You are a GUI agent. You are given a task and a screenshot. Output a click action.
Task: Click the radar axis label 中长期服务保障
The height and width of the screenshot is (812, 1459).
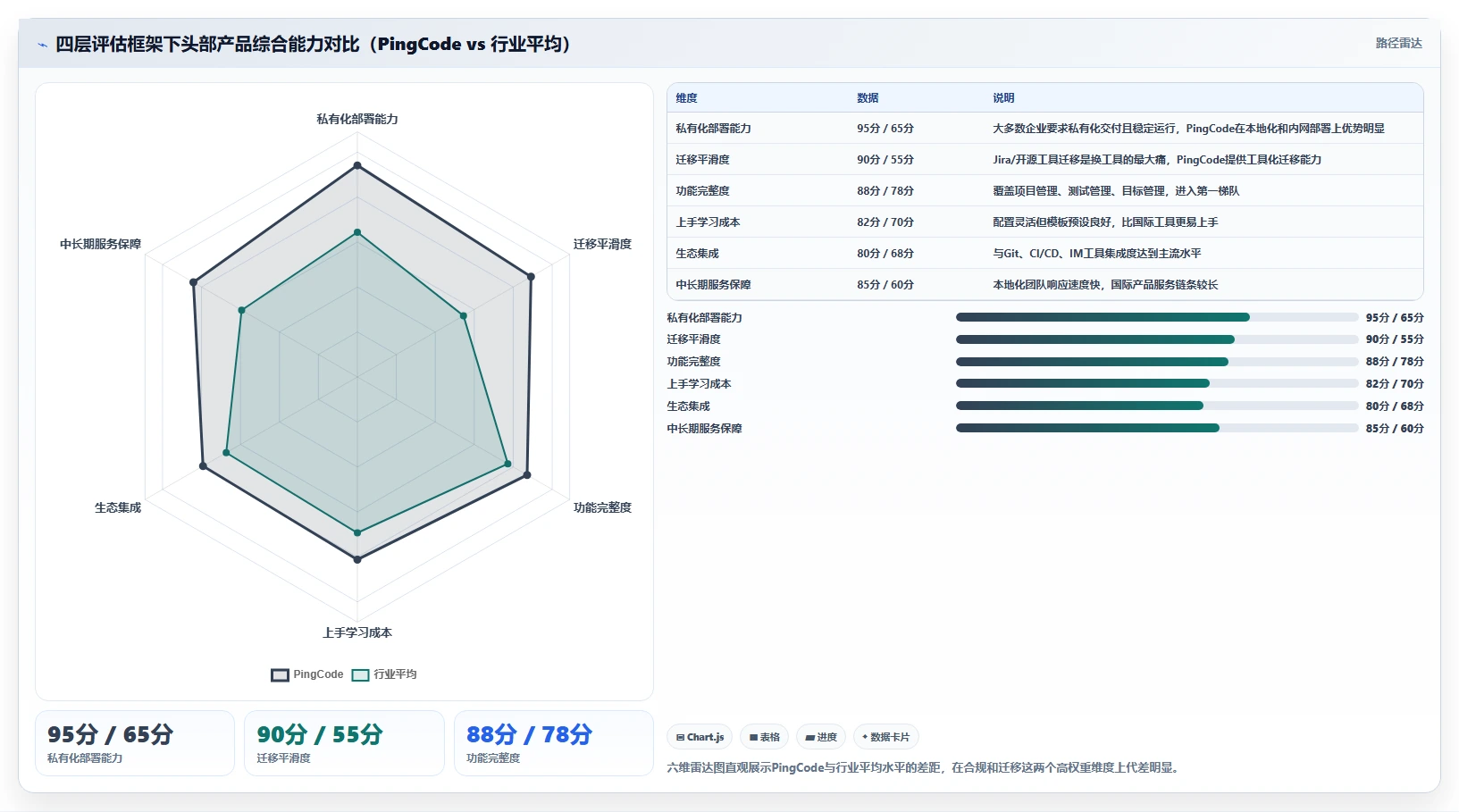tap(100, 244)
